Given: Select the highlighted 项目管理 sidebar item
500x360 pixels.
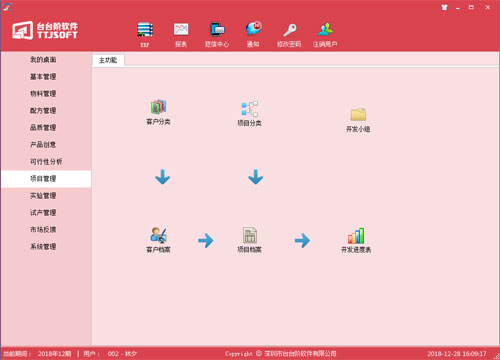Looking at the screenshot, I should tap(46, 179).
